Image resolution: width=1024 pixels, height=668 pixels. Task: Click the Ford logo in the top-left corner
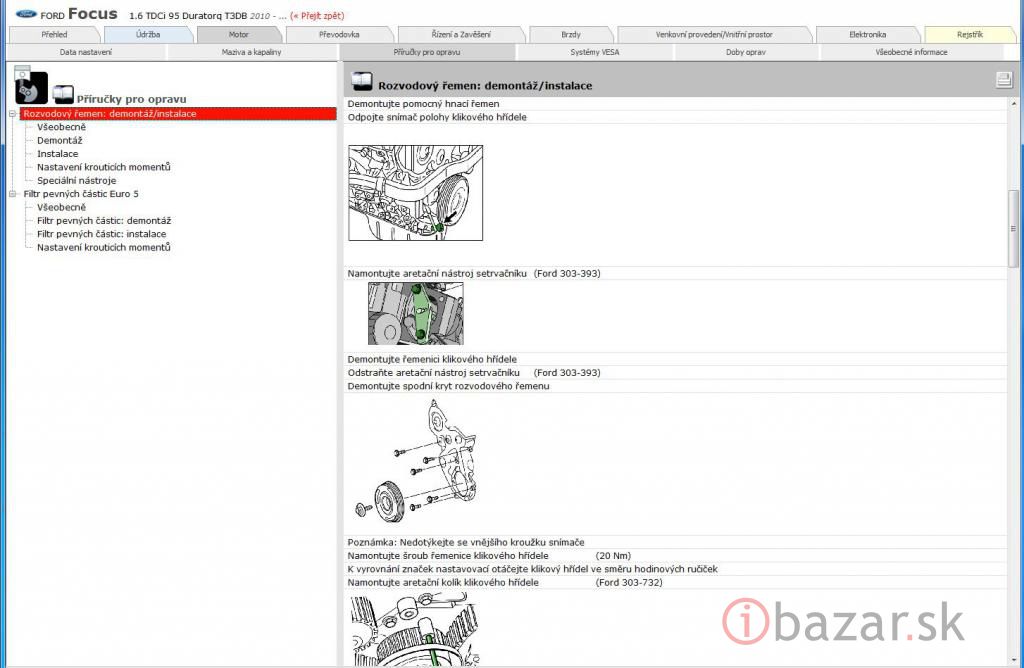point(24,14)
